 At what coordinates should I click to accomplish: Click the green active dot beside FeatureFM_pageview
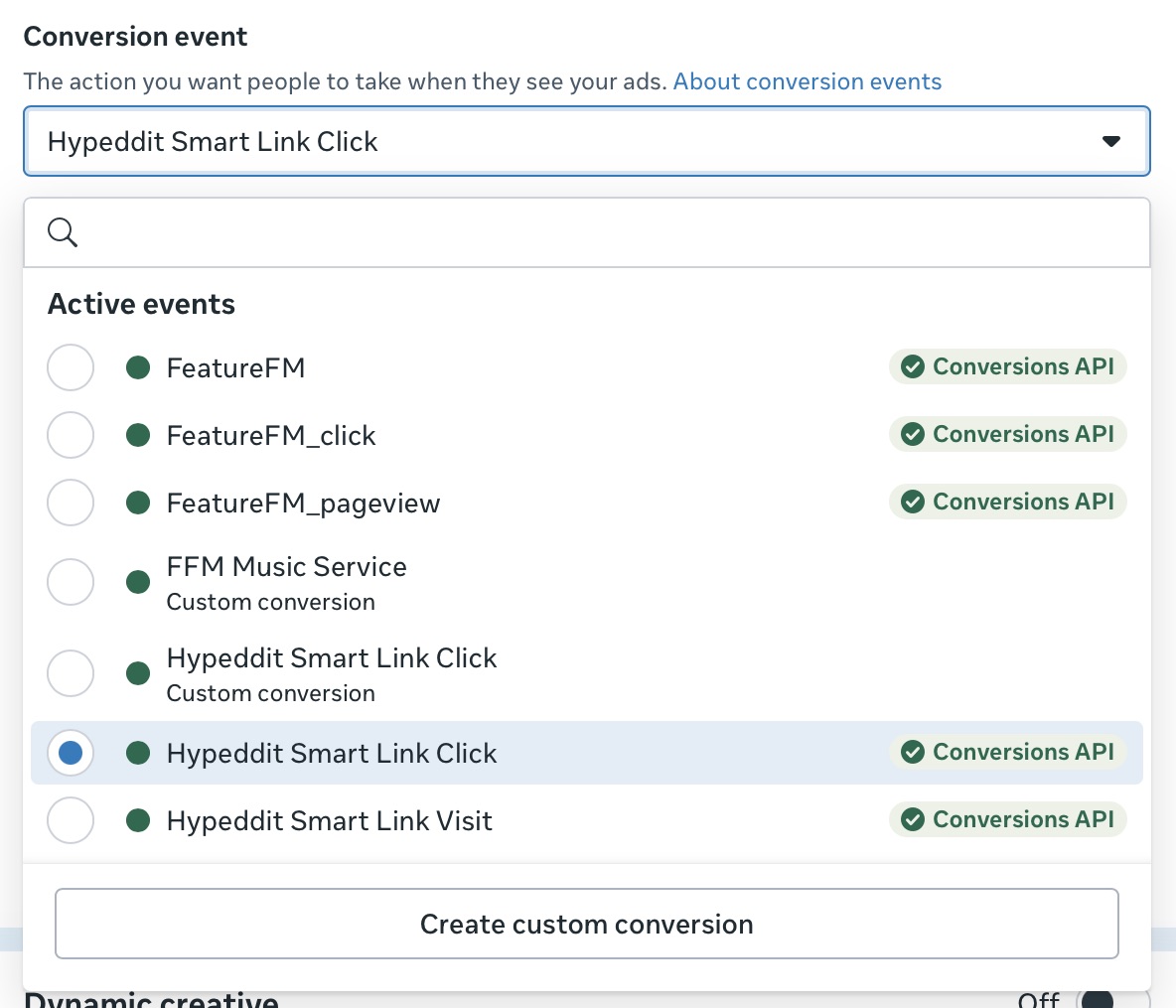click(x=138, y=503)
